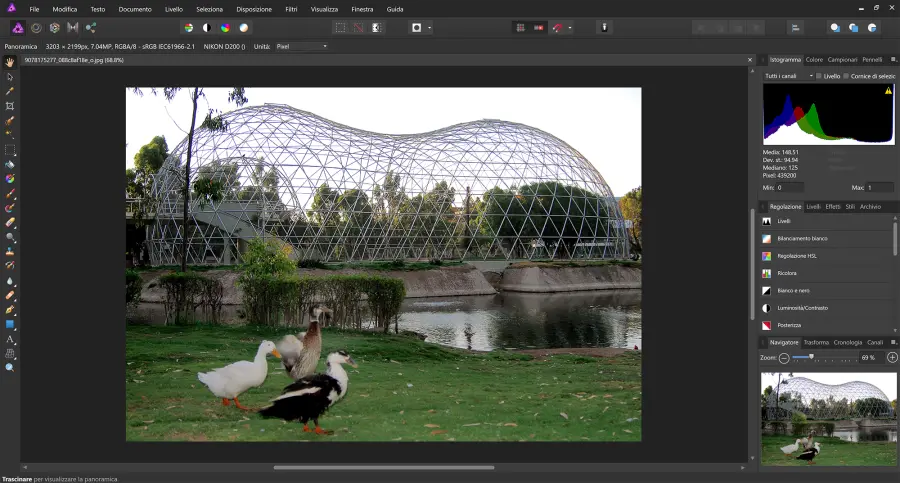Toggle the Assistant settings icon
The width and height of the screenshot is (900, 483).
(604, 28)
